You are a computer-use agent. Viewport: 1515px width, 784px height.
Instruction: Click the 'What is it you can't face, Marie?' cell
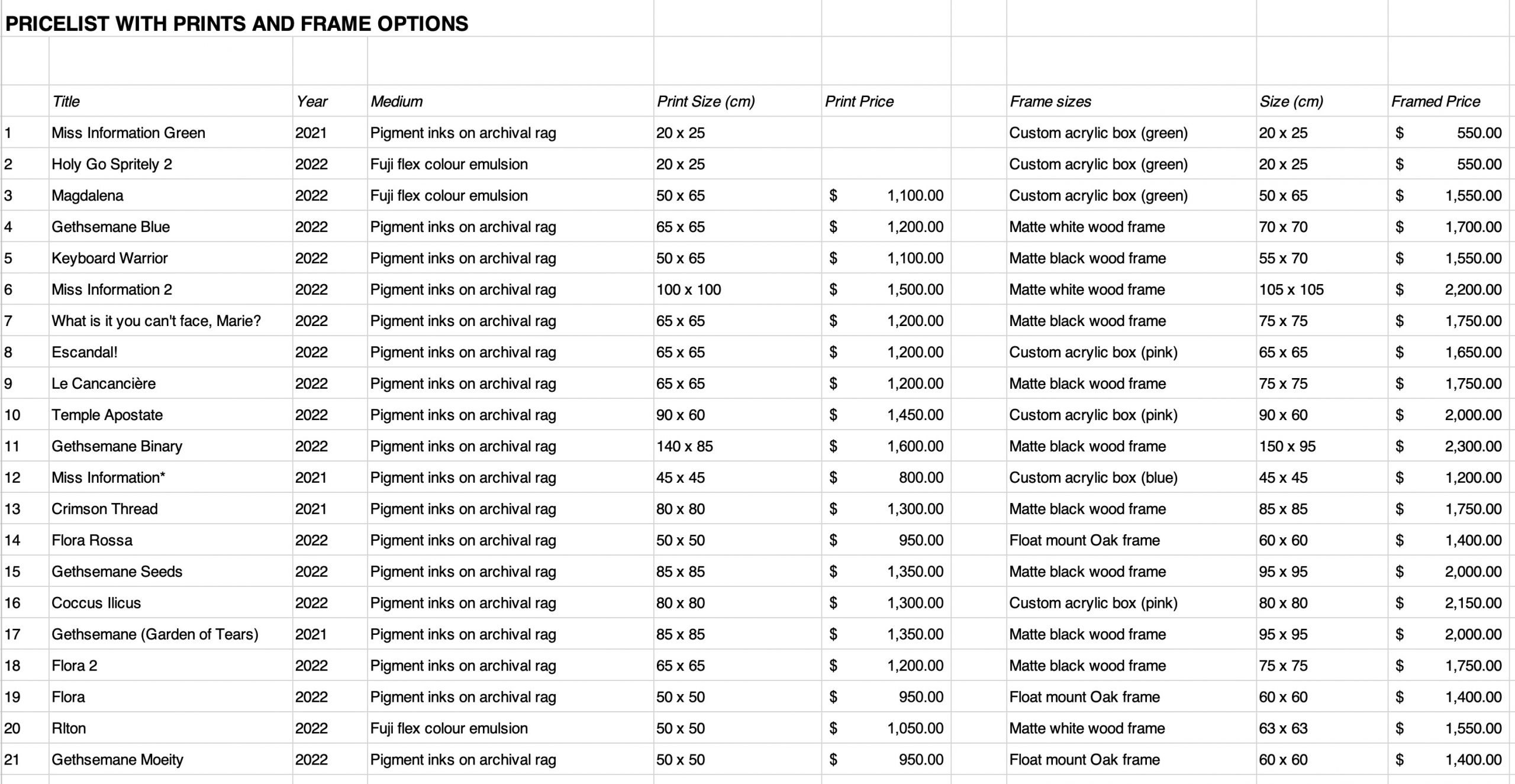point(170,321)
